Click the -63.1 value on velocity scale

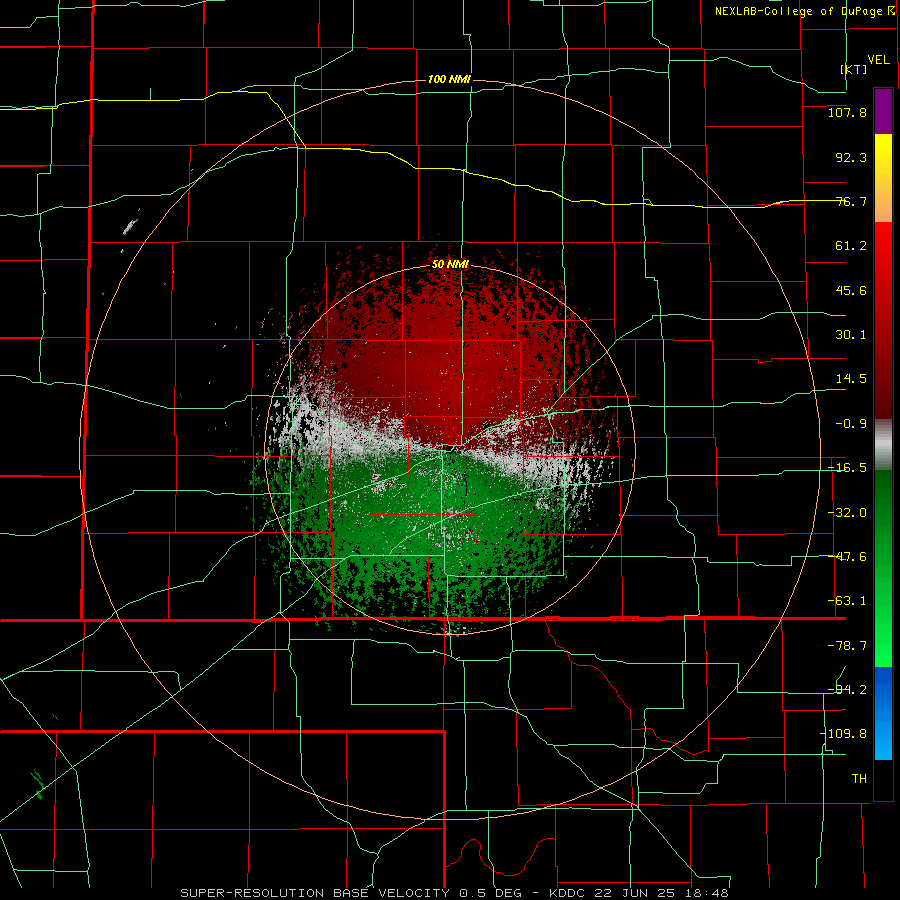click(847, 602)
